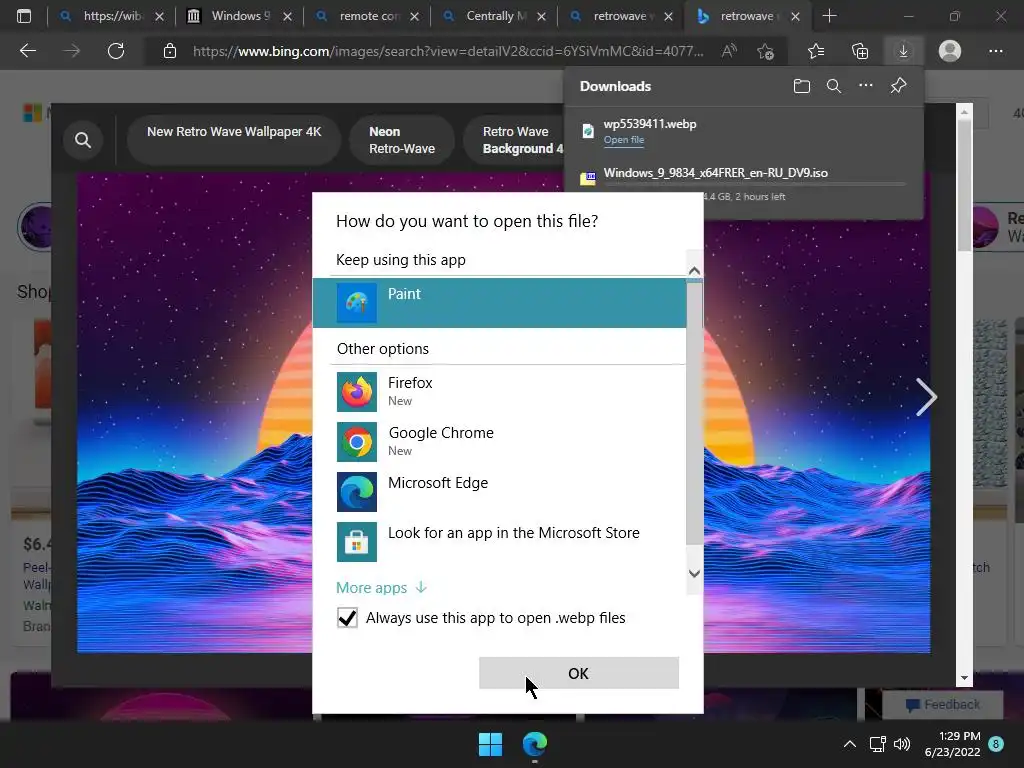Click the site lock icon
This screenshot has width=1024, height=768.
[170, 51]
